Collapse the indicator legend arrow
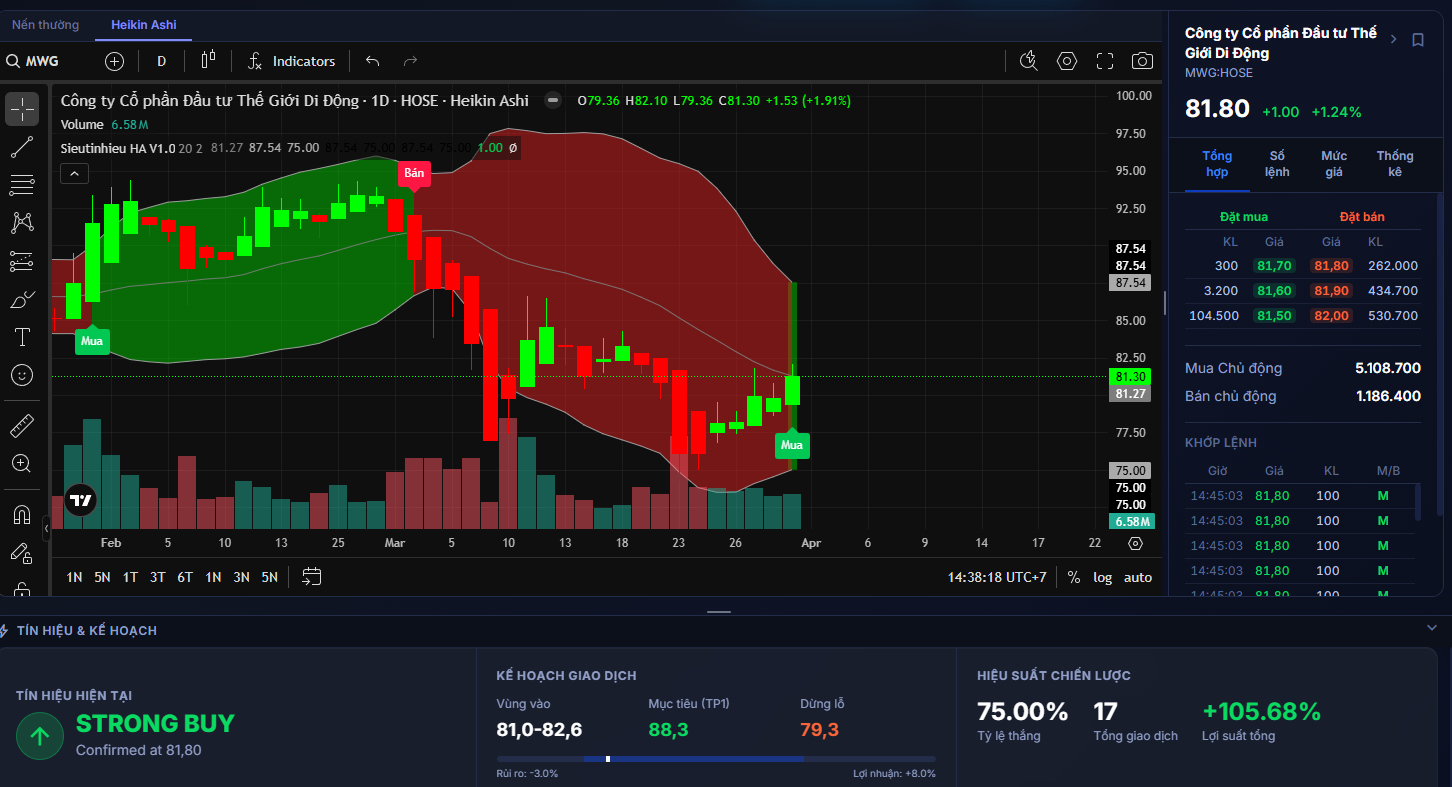 (x=74, y=174)
